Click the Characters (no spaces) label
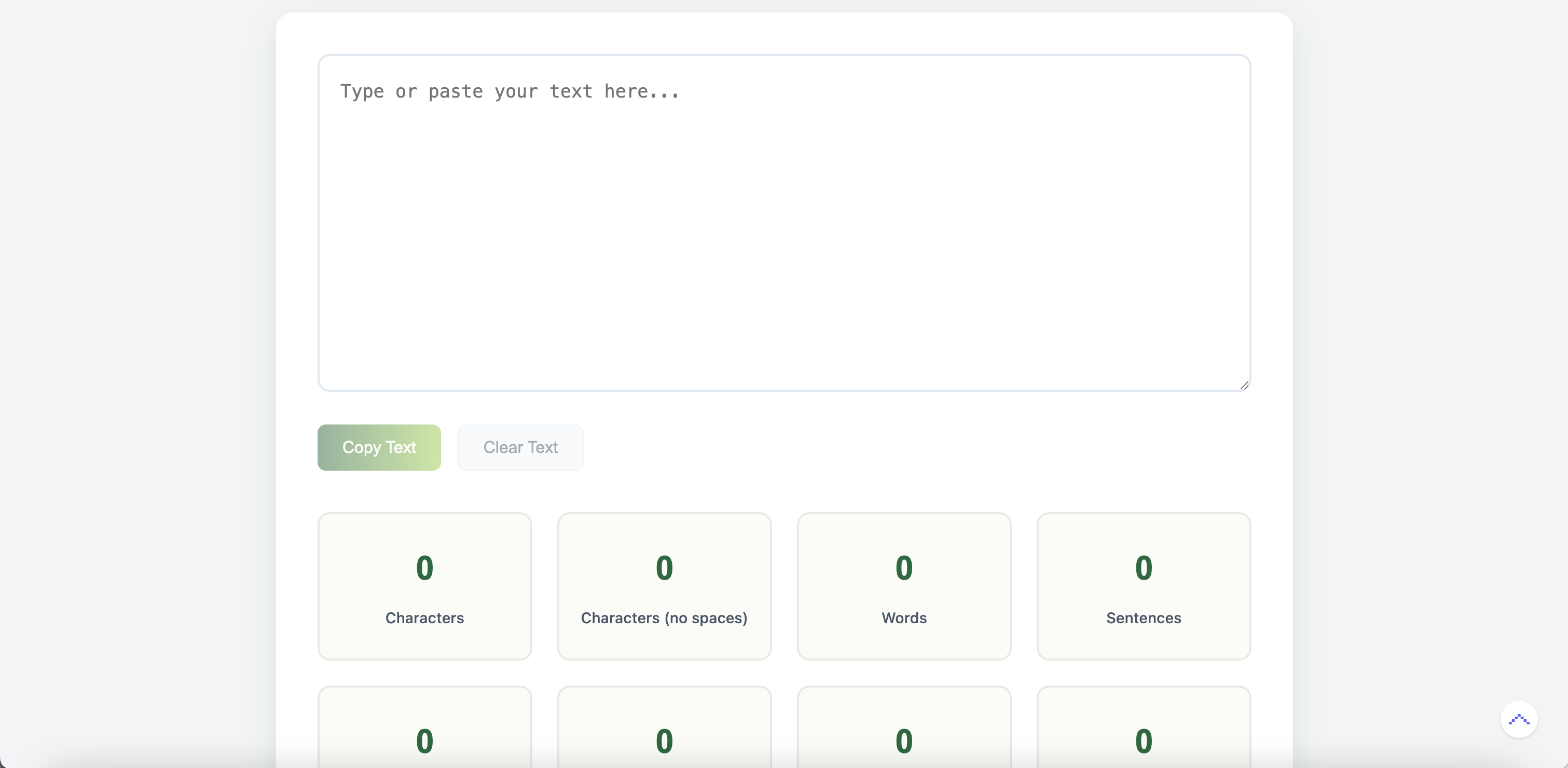The image size is (1568, 768). [x=664, y=618]
